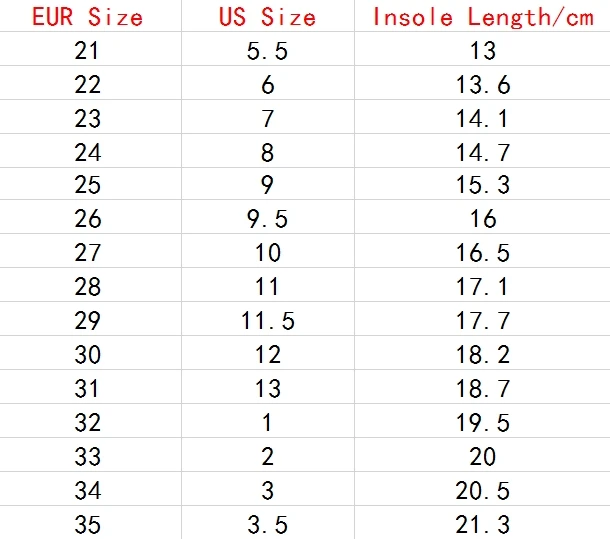
Task: Click the US size 3.5 cell
Action: point(268,523)
